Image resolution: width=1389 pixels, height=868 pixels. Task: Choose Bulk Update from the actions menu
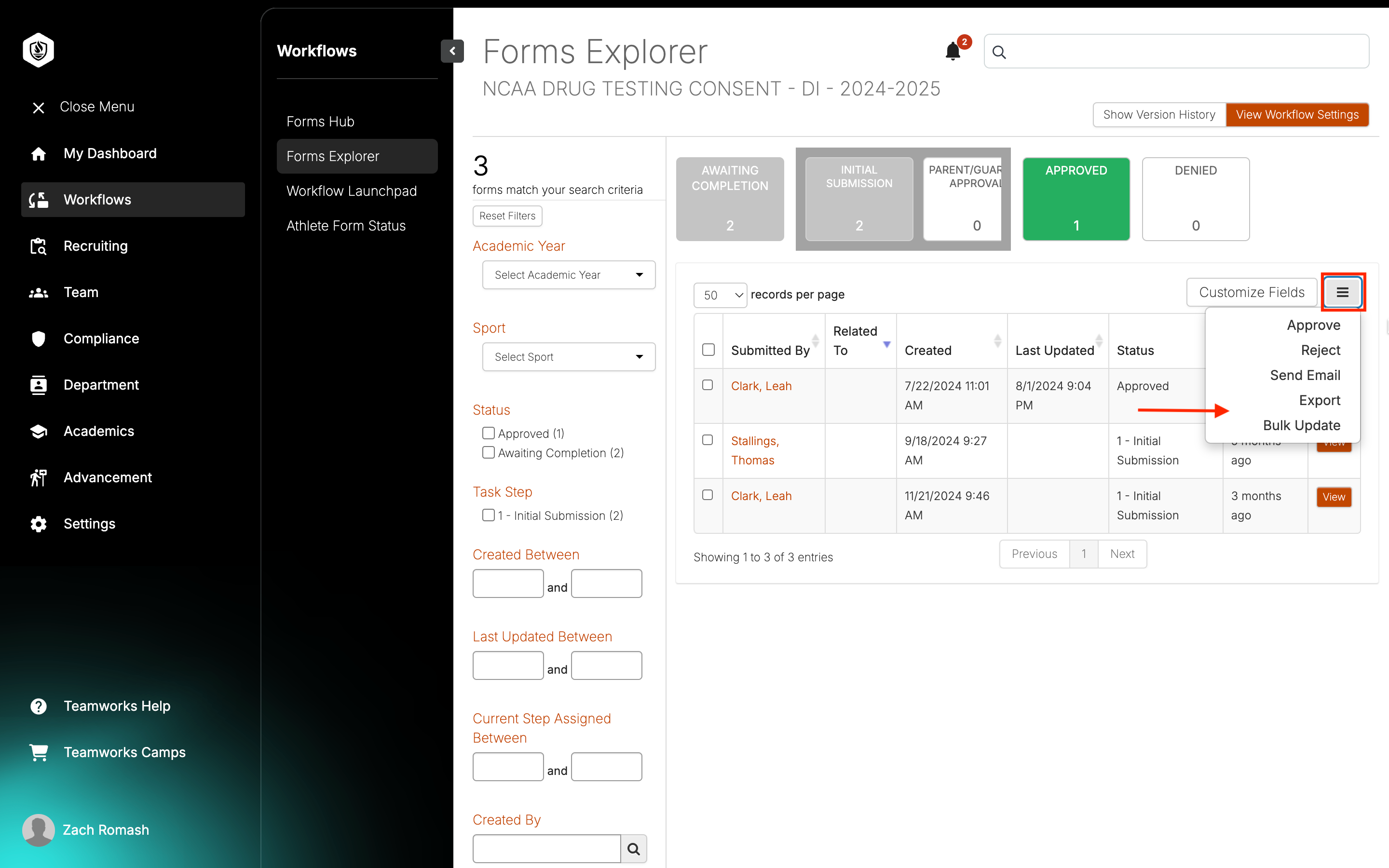1302,425
